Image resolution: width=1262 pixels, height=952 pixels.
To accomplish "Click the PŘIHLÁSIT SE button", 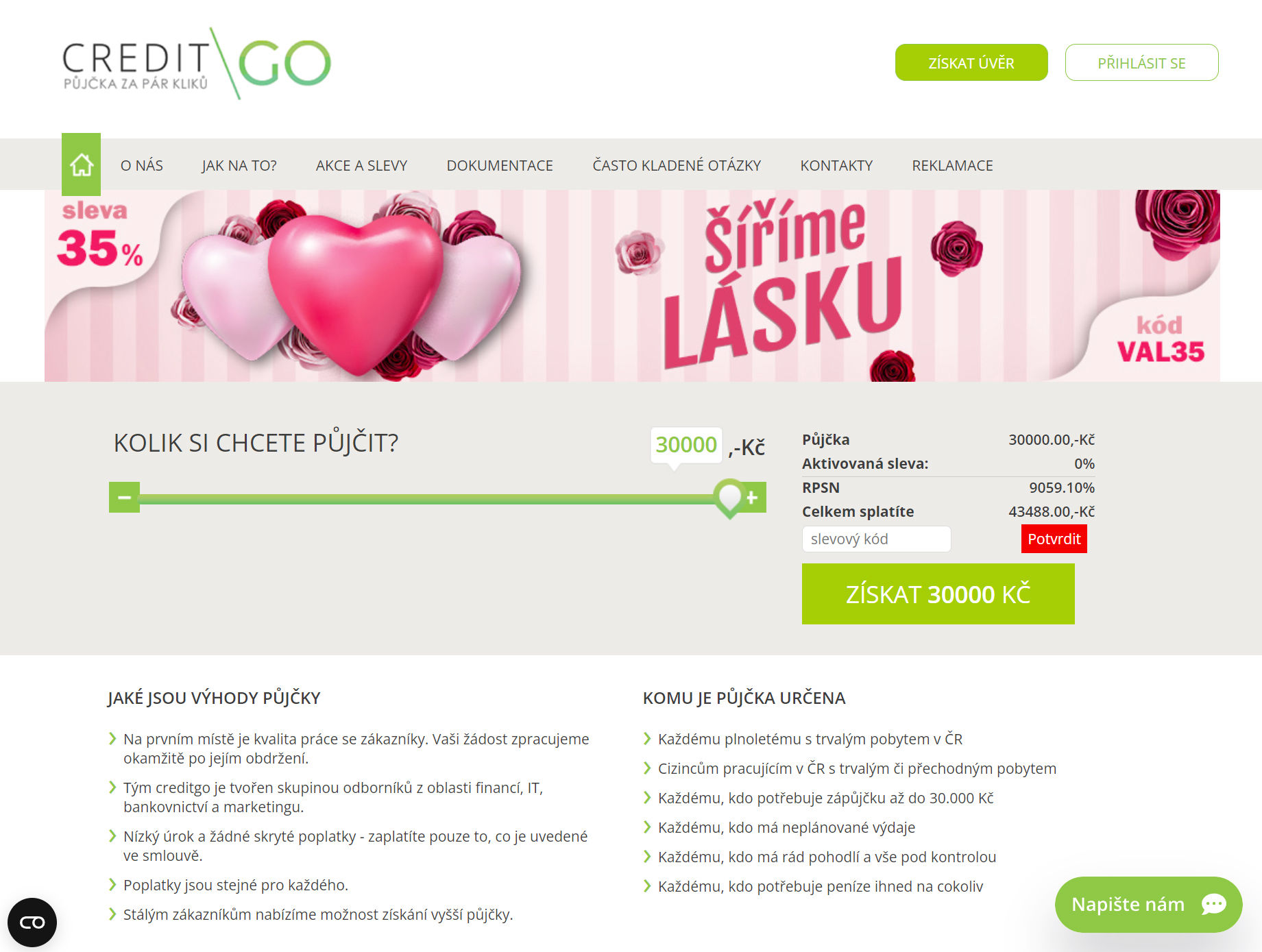I will pos(1141,62).
